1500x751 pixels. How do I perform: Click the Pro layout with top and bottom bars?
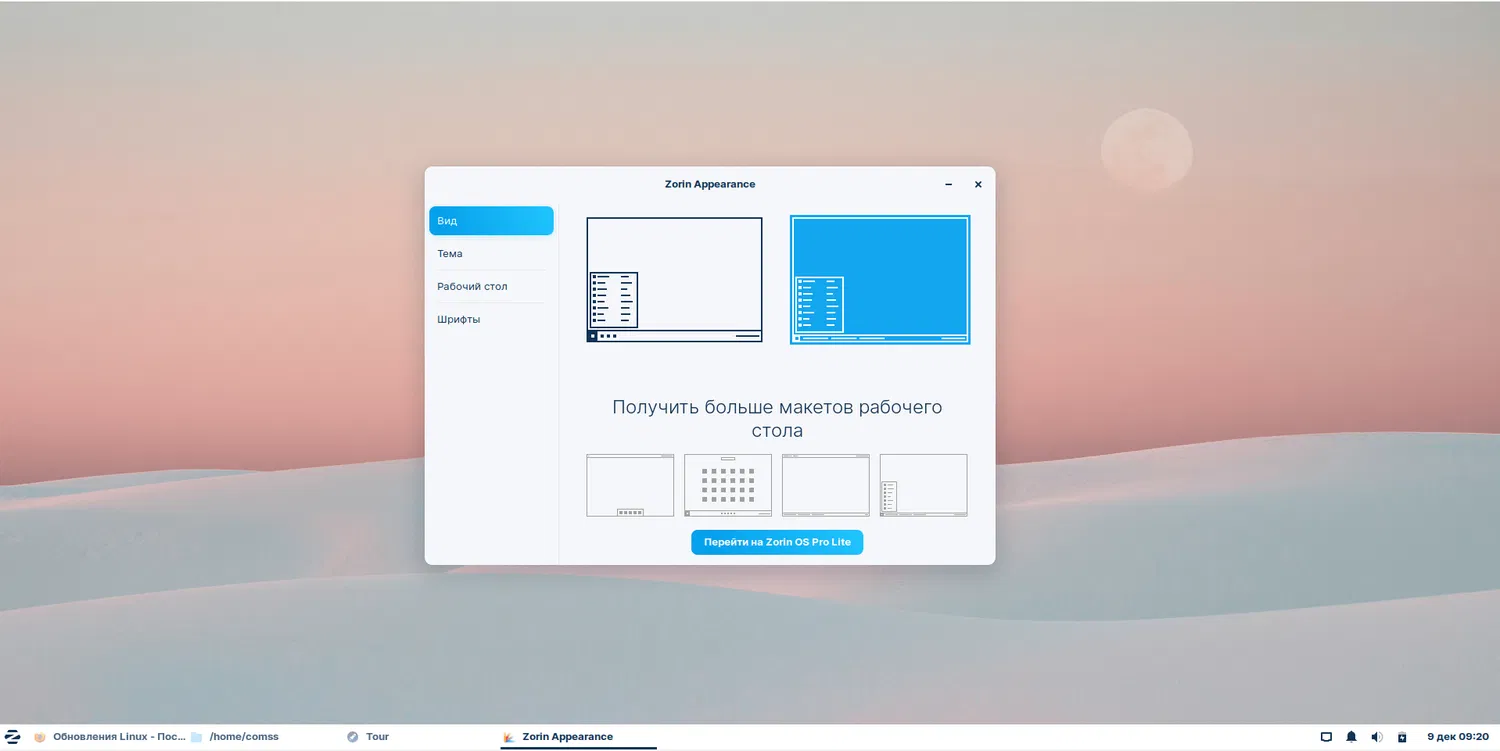coord(826,485)
